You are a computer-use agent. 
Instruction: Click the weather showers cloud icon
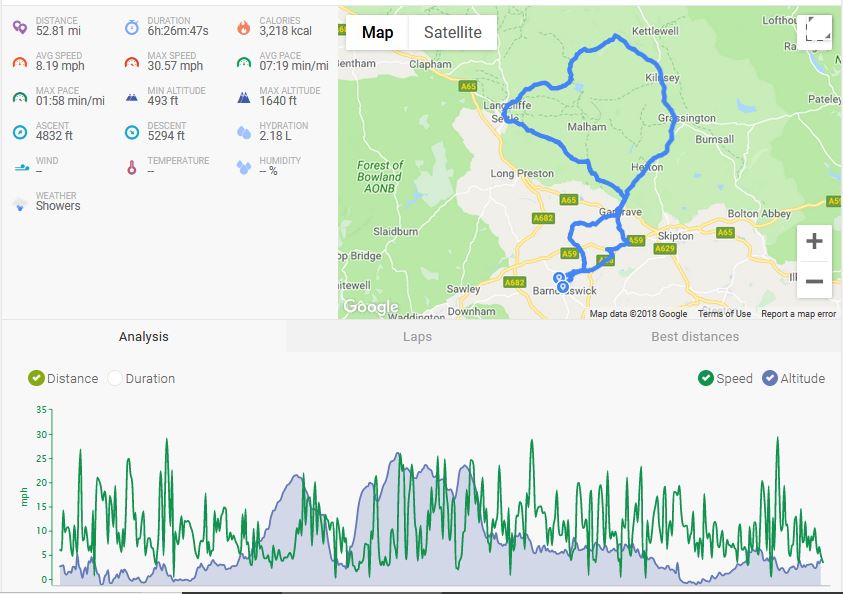(x=19, y=203)
